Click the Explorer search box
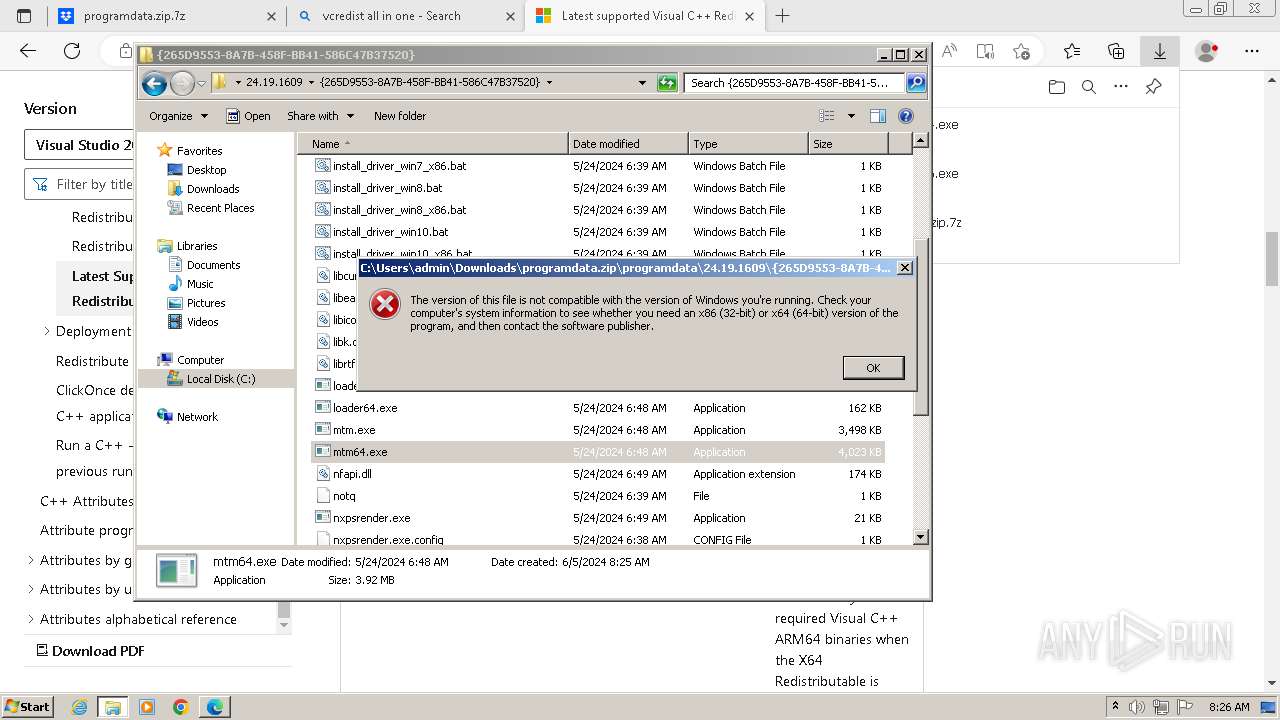Screen dimensions: 1280x720 click(795, 83)
